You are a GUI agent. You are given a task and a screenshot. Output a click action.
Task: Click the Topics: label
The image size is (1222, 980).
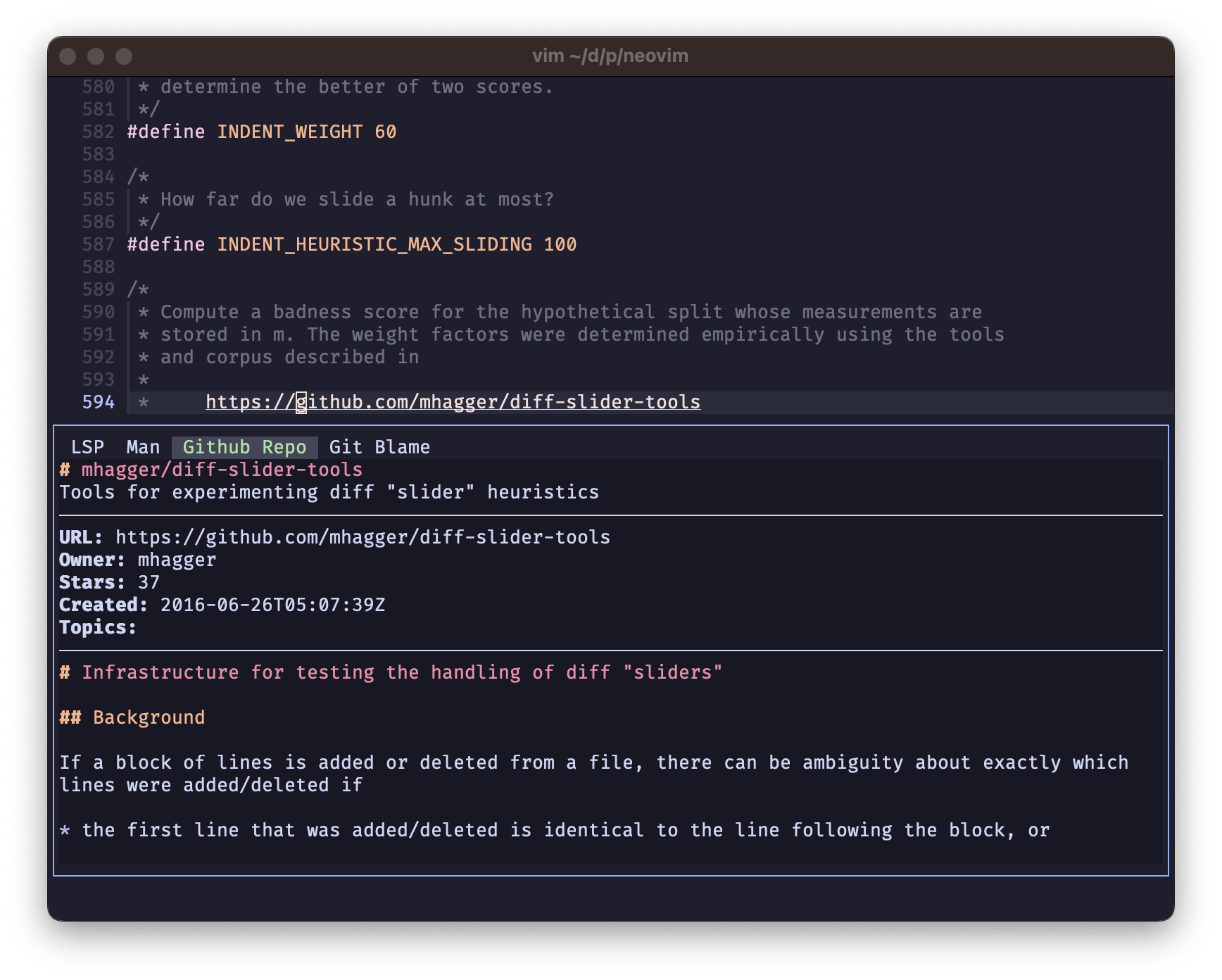point(98,627)
